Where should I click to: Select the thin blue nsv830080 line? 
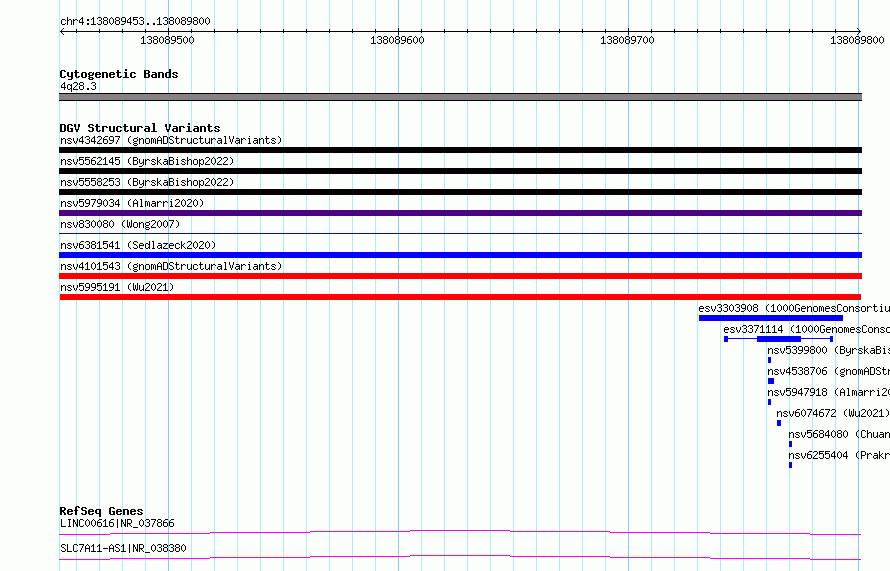460,233
